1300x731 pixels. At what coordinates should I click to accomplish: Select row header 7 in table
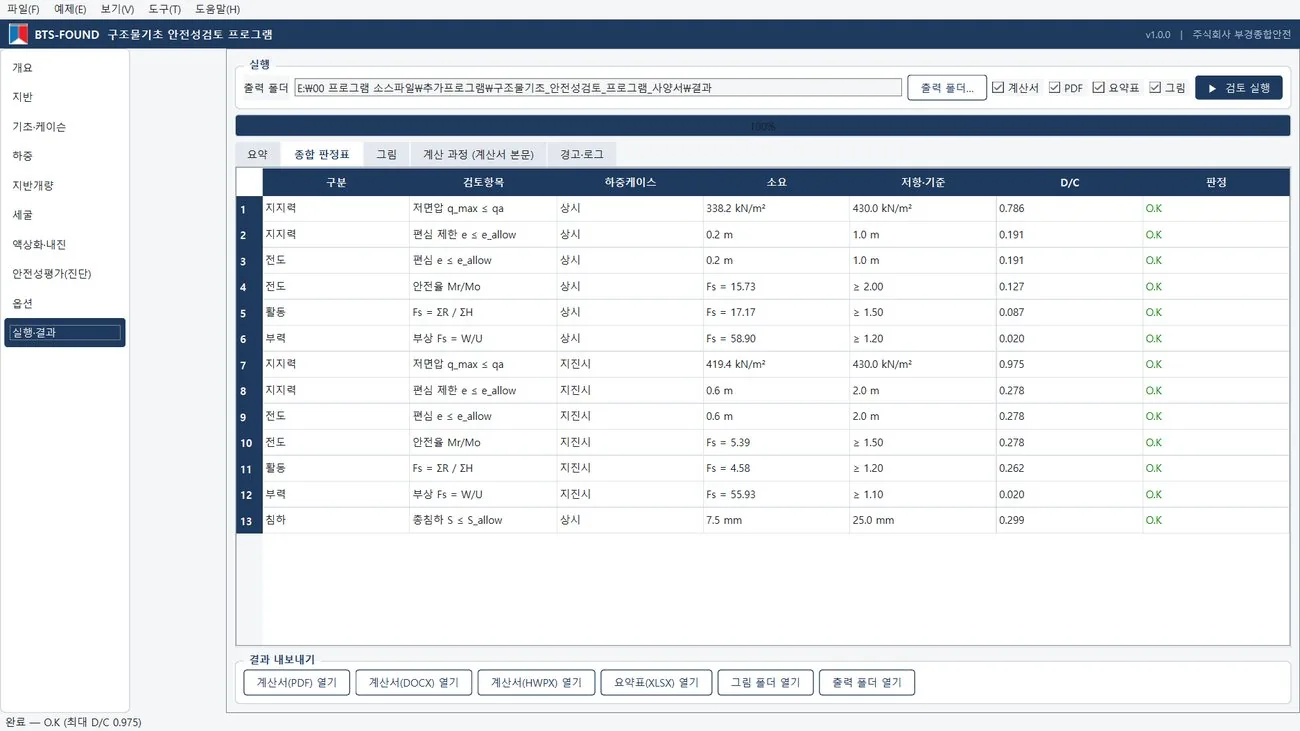(249, 365)
